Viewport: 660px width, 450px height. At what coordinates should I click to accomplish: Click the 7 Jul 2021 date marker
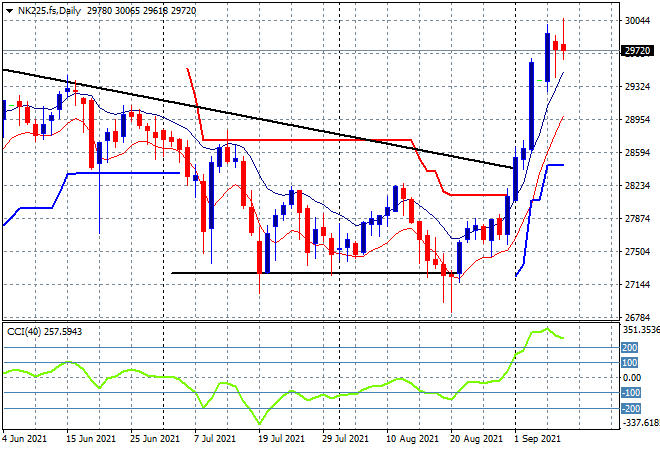click(216, 439)
